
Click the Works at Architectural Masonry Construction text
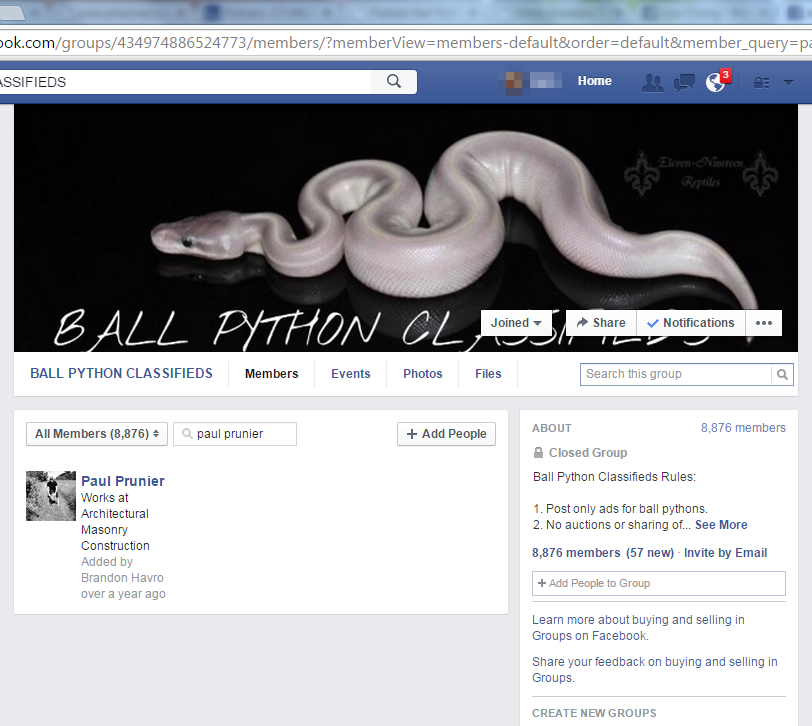[x=115, y=521]
